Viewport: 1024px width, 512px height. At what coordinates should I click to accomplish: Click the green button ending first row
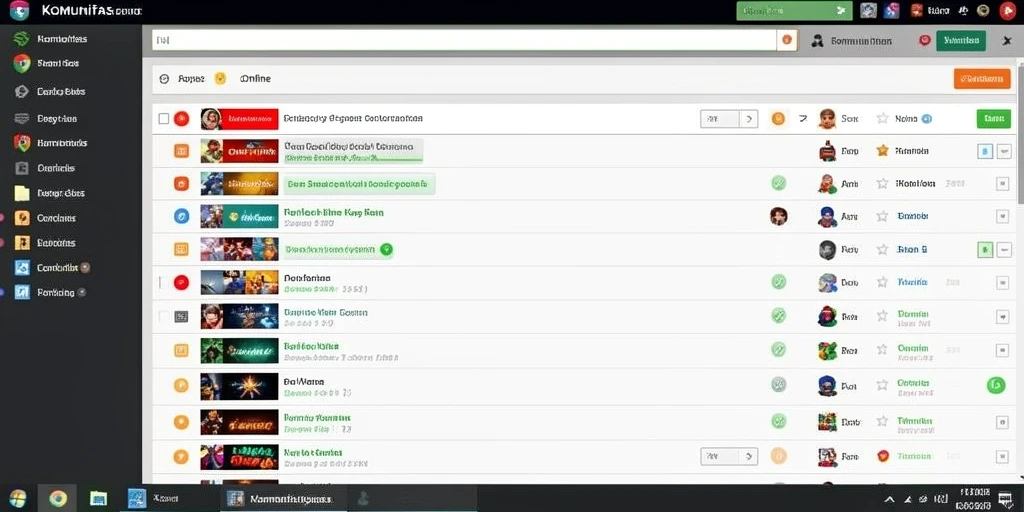pos(993,119)
